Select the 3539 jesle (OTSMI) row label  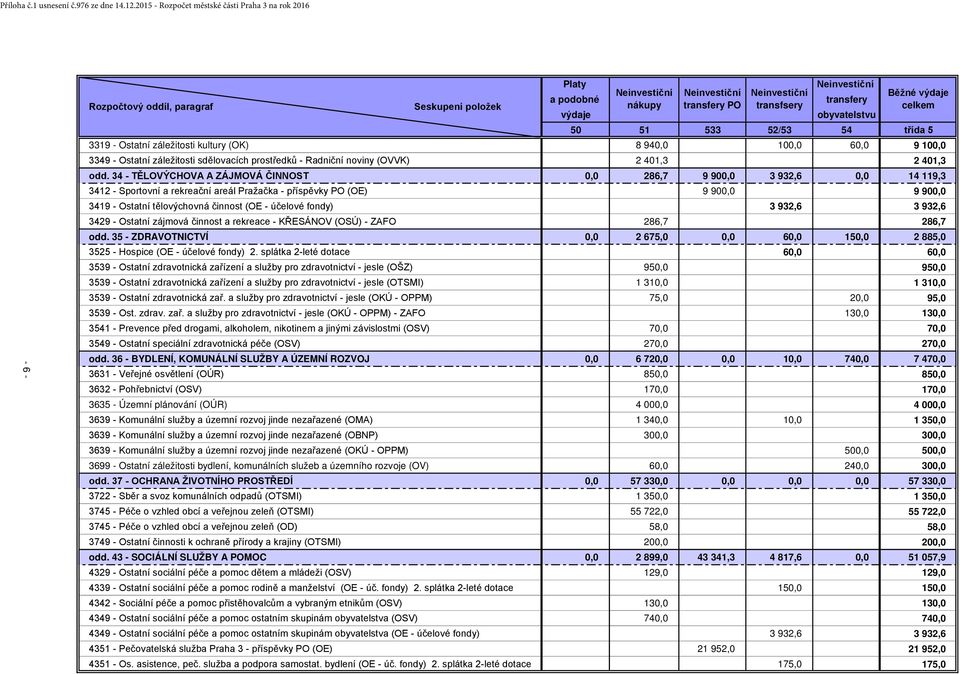[x=256, y=282]
